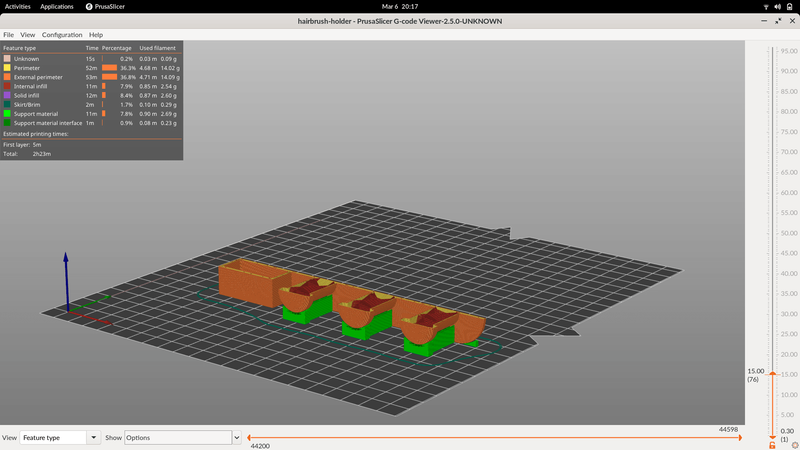This screenshot has height=450, width=800.
Task: Select the Support material interface label
Action: 48,123
